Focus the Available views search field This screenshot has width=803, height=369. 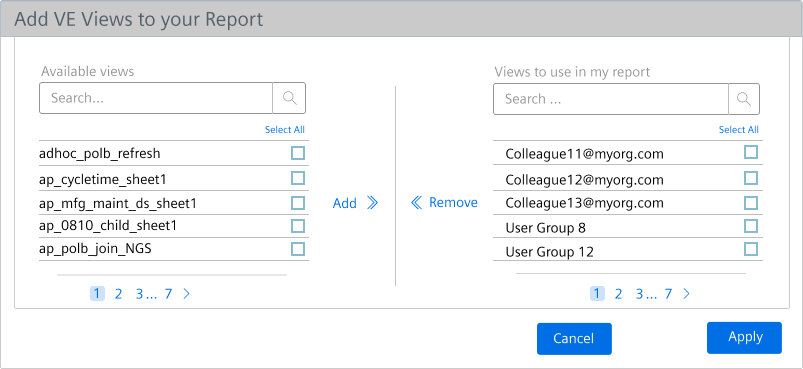pos(156,98)
